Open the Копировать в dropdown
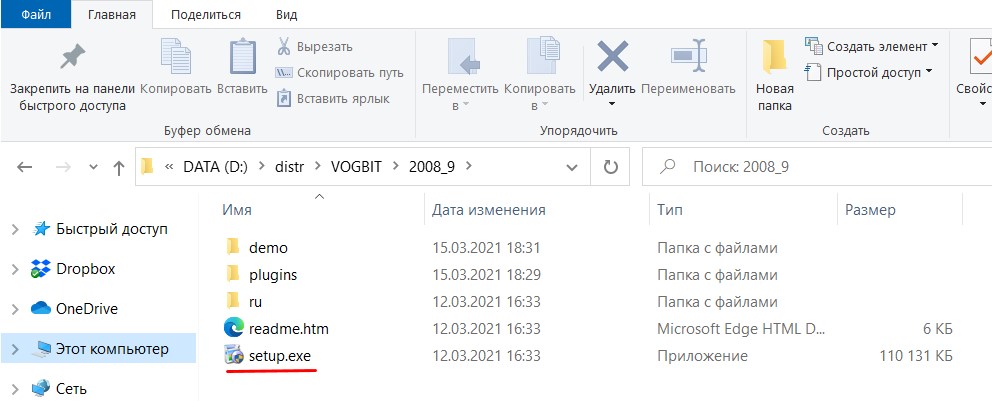 coord(540,106)
